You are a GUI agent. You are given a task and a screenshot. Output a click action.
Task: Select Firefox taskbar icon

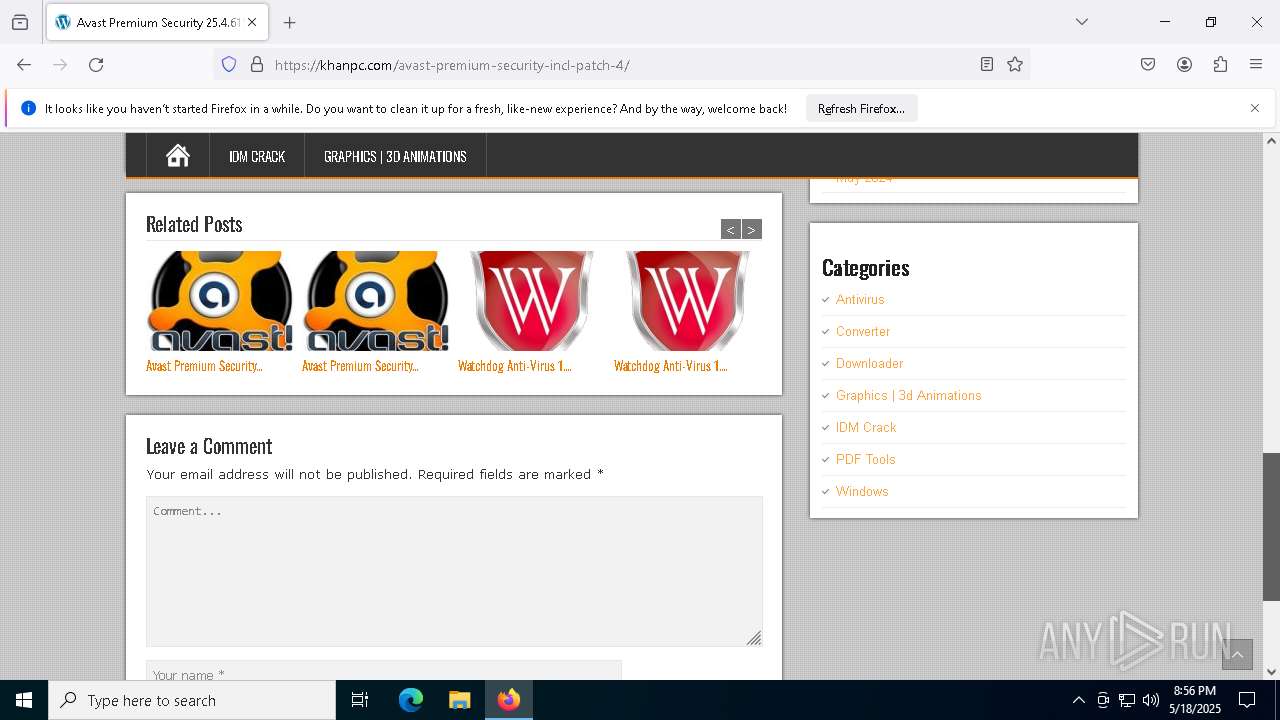pos(509,700)
